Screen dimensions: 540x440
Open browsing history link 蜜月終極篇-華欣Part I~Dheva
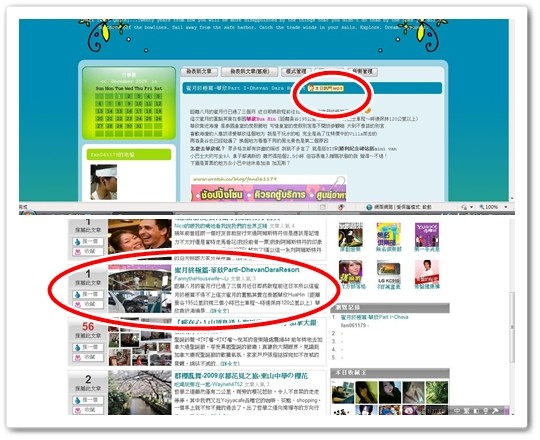click(x=374, y=317)
